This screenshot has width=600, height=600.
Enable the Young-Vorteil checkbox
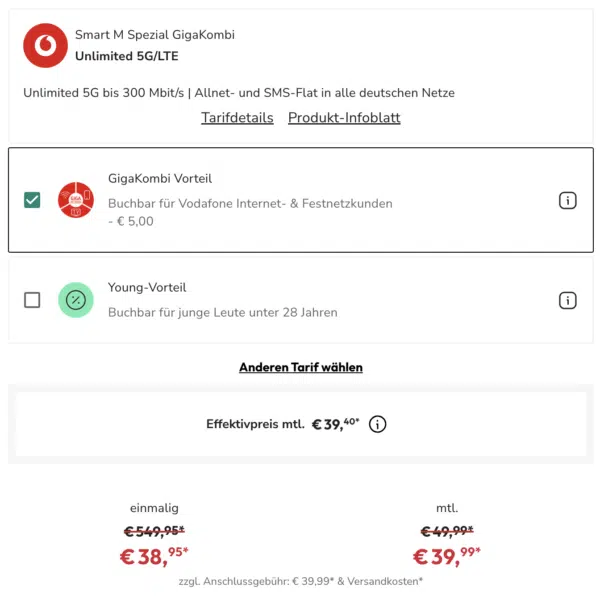pos(32,300)
